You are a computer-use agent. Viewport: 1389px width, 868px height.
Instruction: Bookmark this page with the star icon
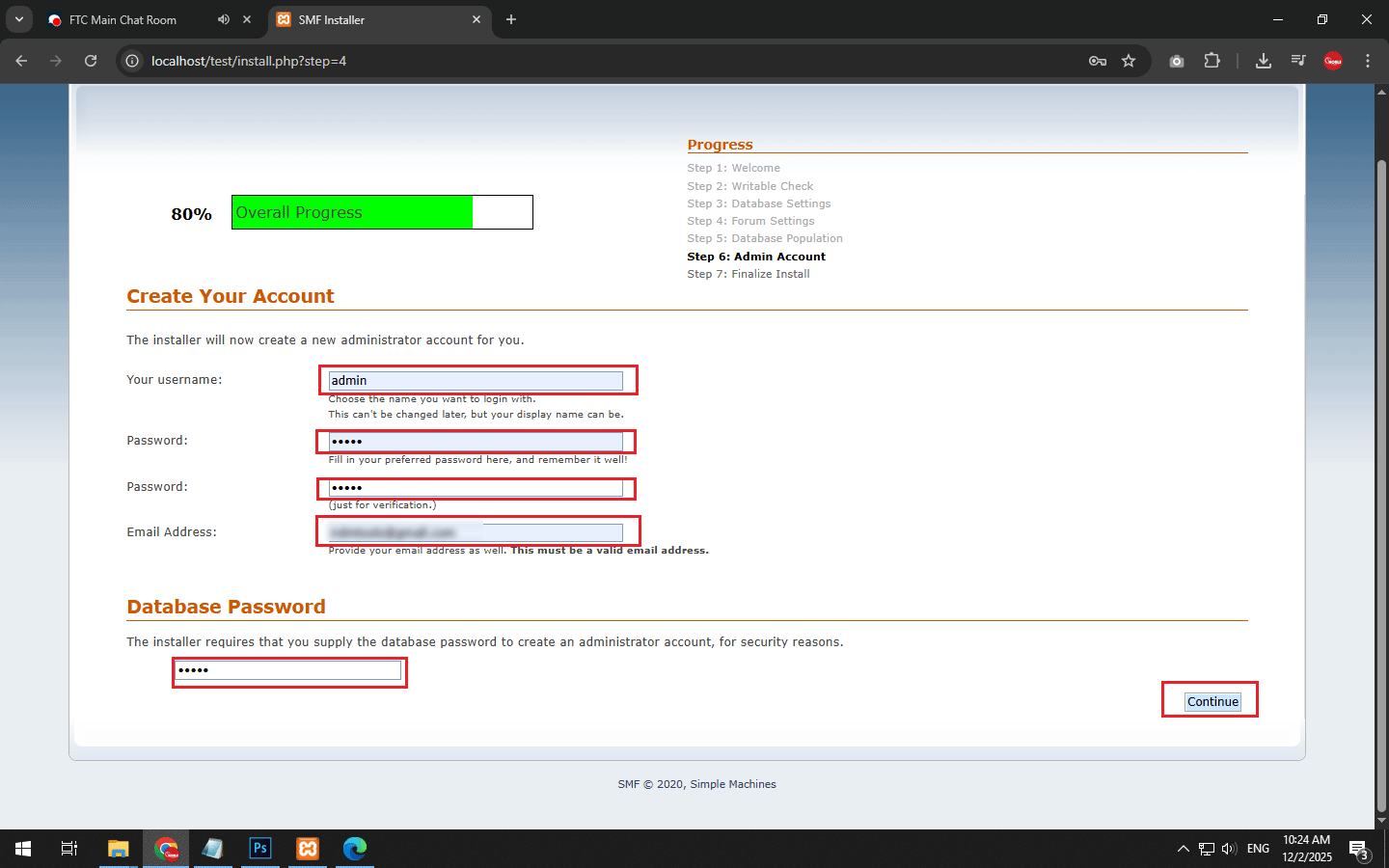coord(1129,61)
